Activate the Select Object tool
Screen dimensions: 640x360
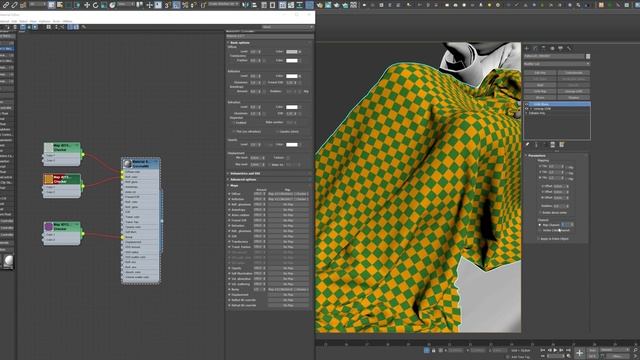point(51,5)
